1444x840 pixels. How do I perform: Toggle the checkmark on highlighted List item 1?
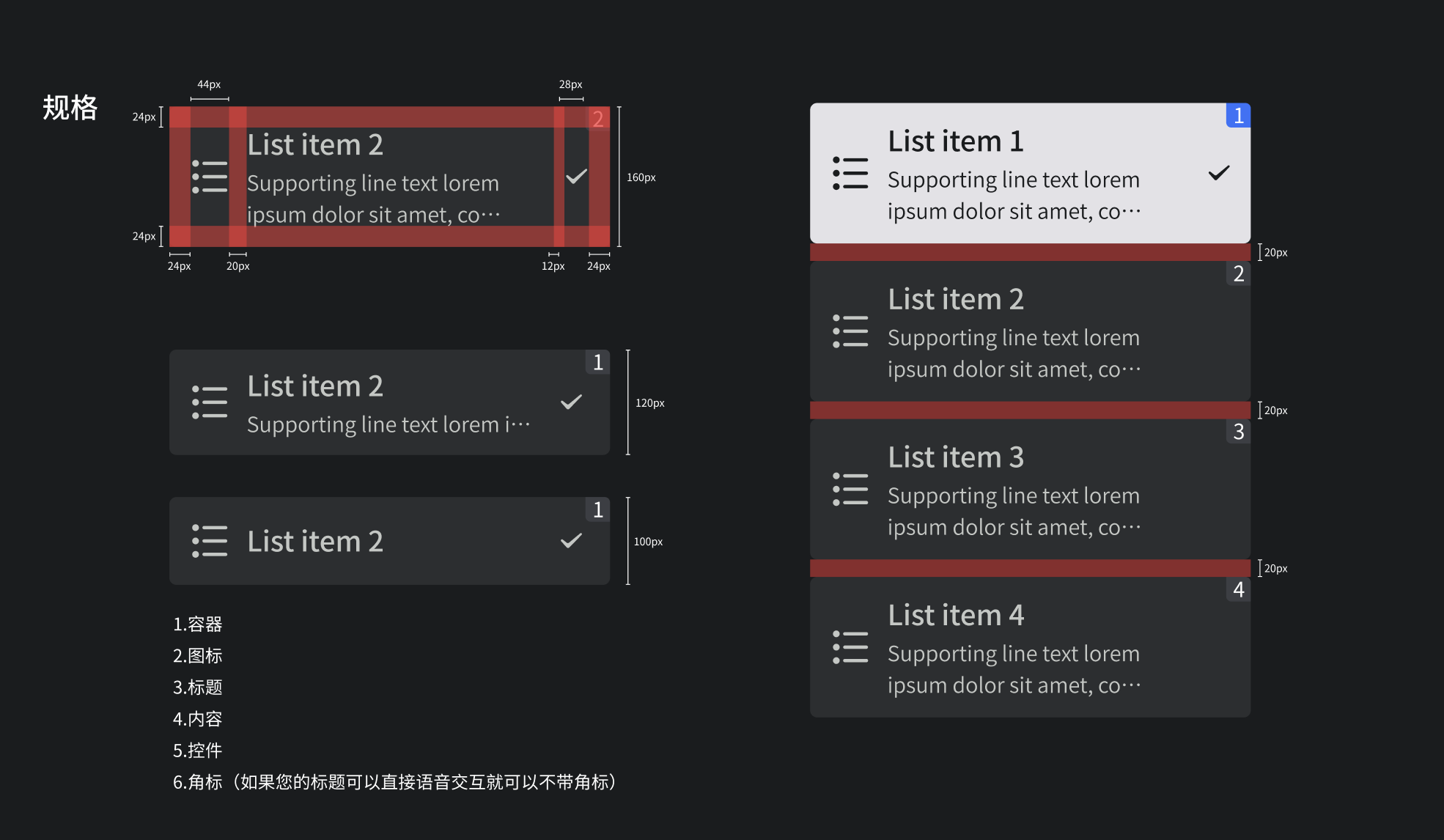point(1219,173)
